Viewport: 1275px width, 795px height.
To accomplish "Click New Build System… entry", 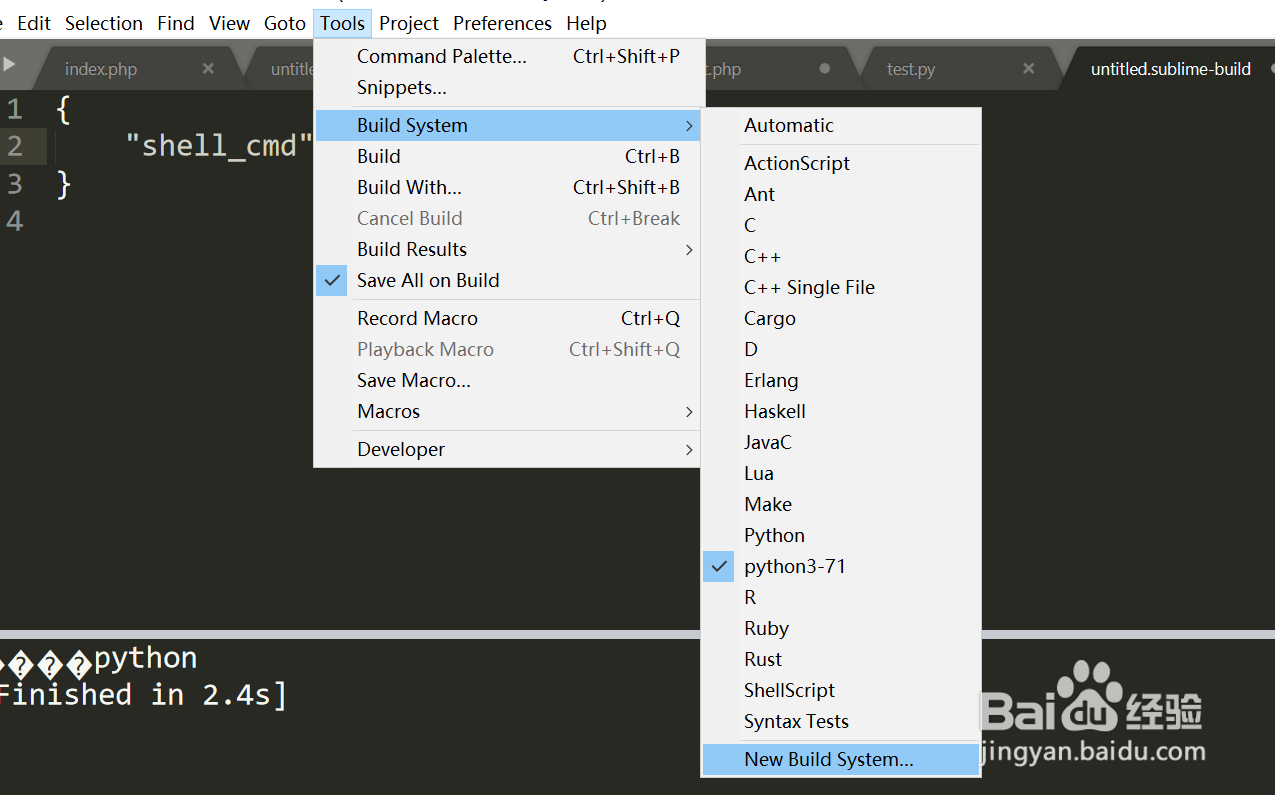I will (x=829, y=760).
